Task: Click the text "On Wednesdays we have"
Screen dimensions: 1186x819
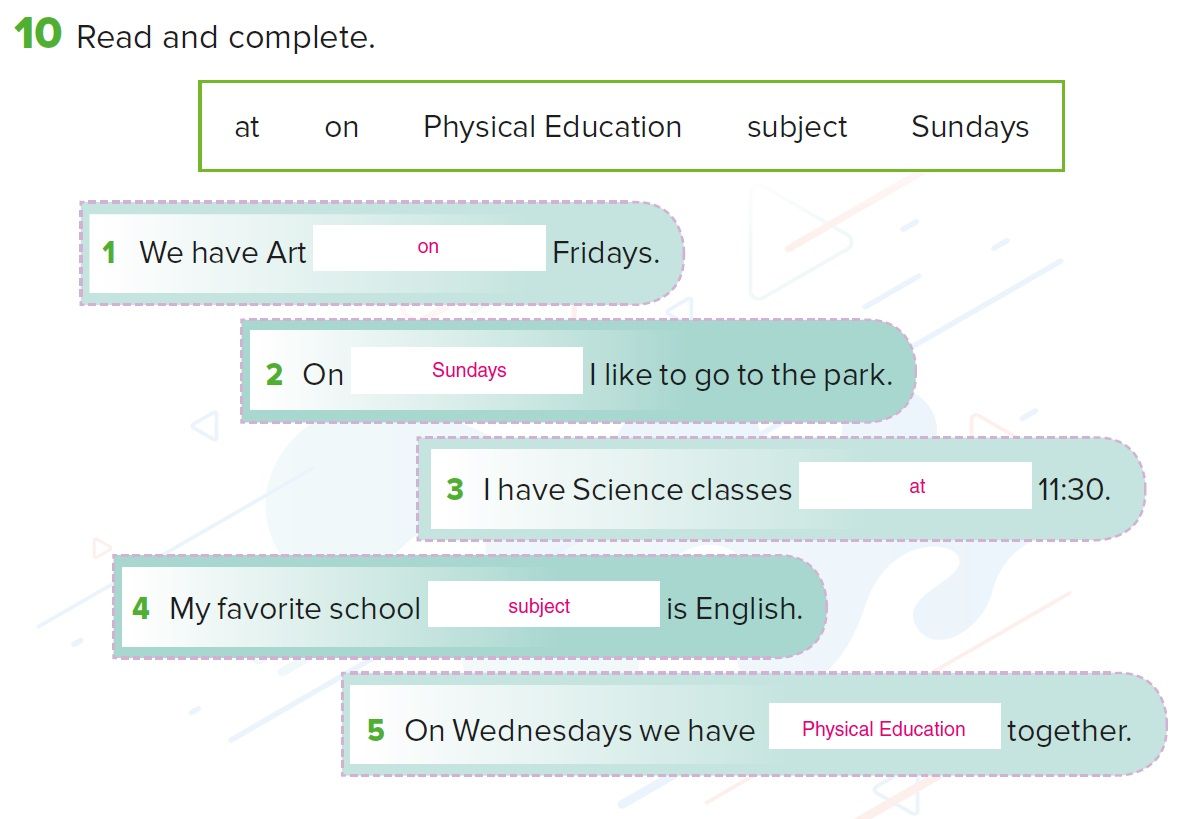Action: [x=579, y=731]
